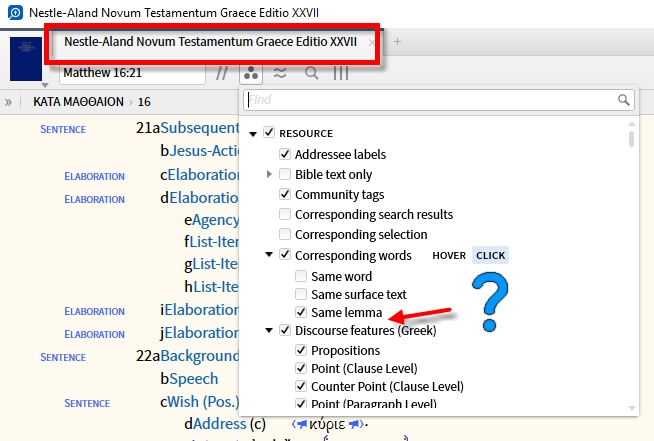Expand the table of contents sidebar chevrons
Image resolution: width=654 pixels, height=441 pixels.
[x=8, y=102]
